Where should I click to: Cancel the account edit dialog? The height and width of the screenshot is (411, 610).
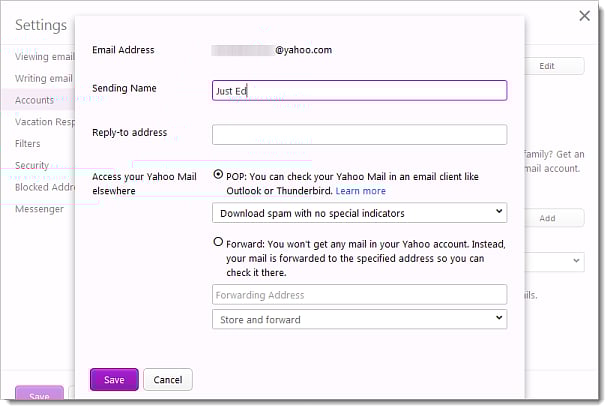[168, 379]
